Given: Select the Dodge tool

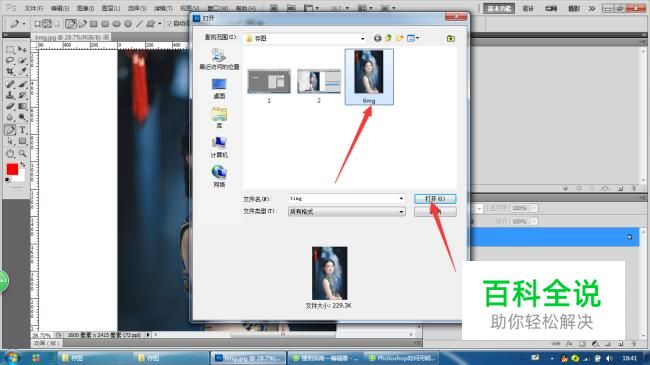Looking at the screenshot, I should pyautogui.click(x=22, y=117).
